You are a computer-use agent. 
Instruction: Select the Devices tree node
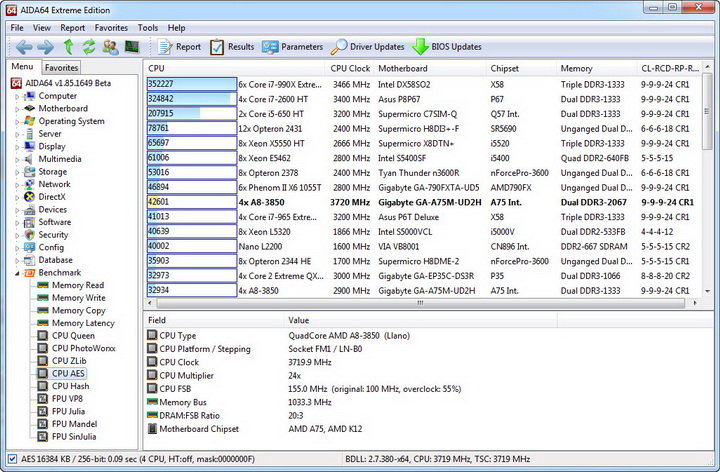coord(52,209)
